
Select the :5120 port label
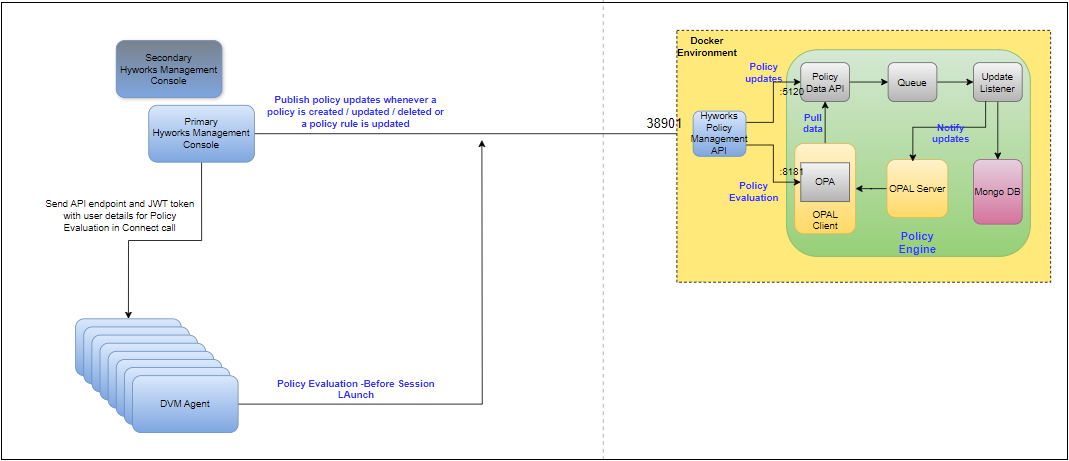tap(791, 91)
